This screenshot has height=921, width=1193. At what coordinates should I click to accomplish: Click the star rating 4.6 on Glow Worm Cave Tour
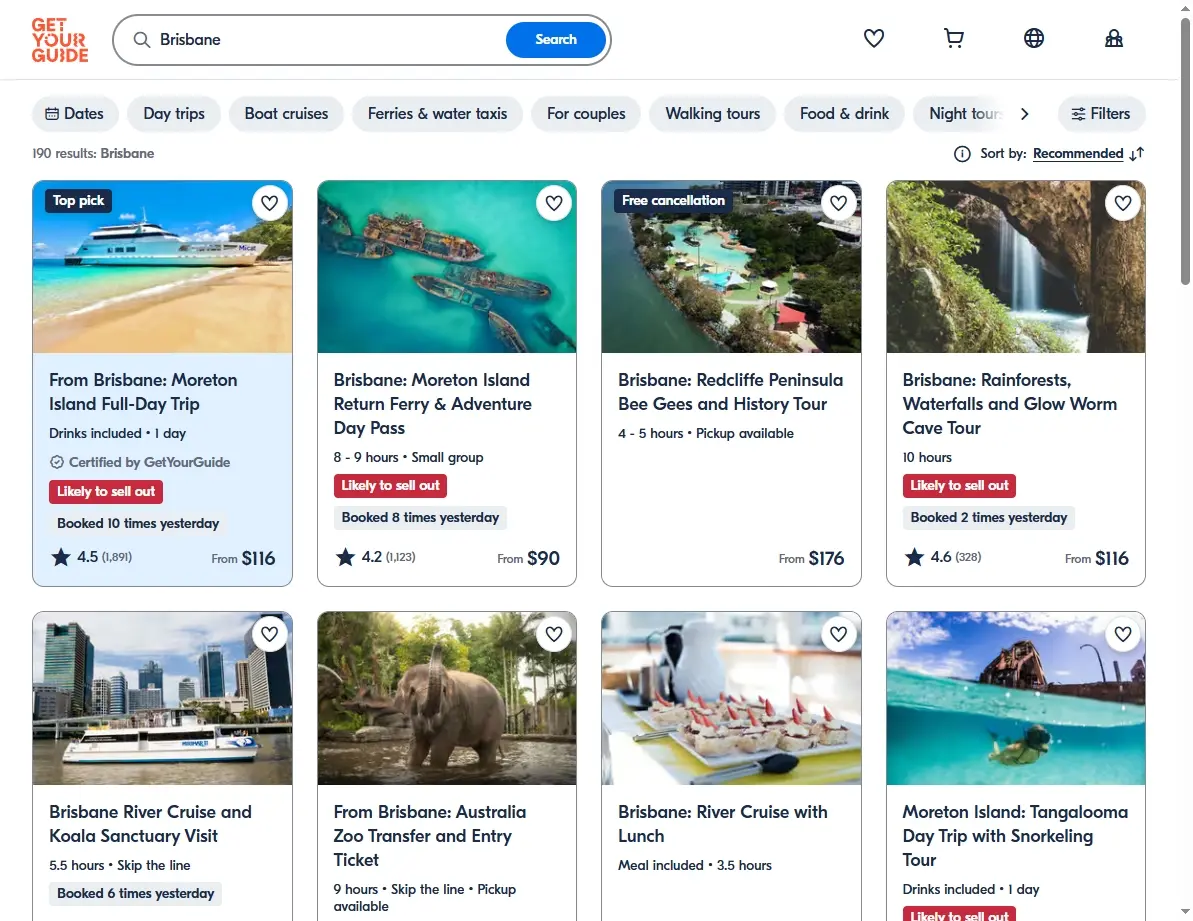click(943, 557)
